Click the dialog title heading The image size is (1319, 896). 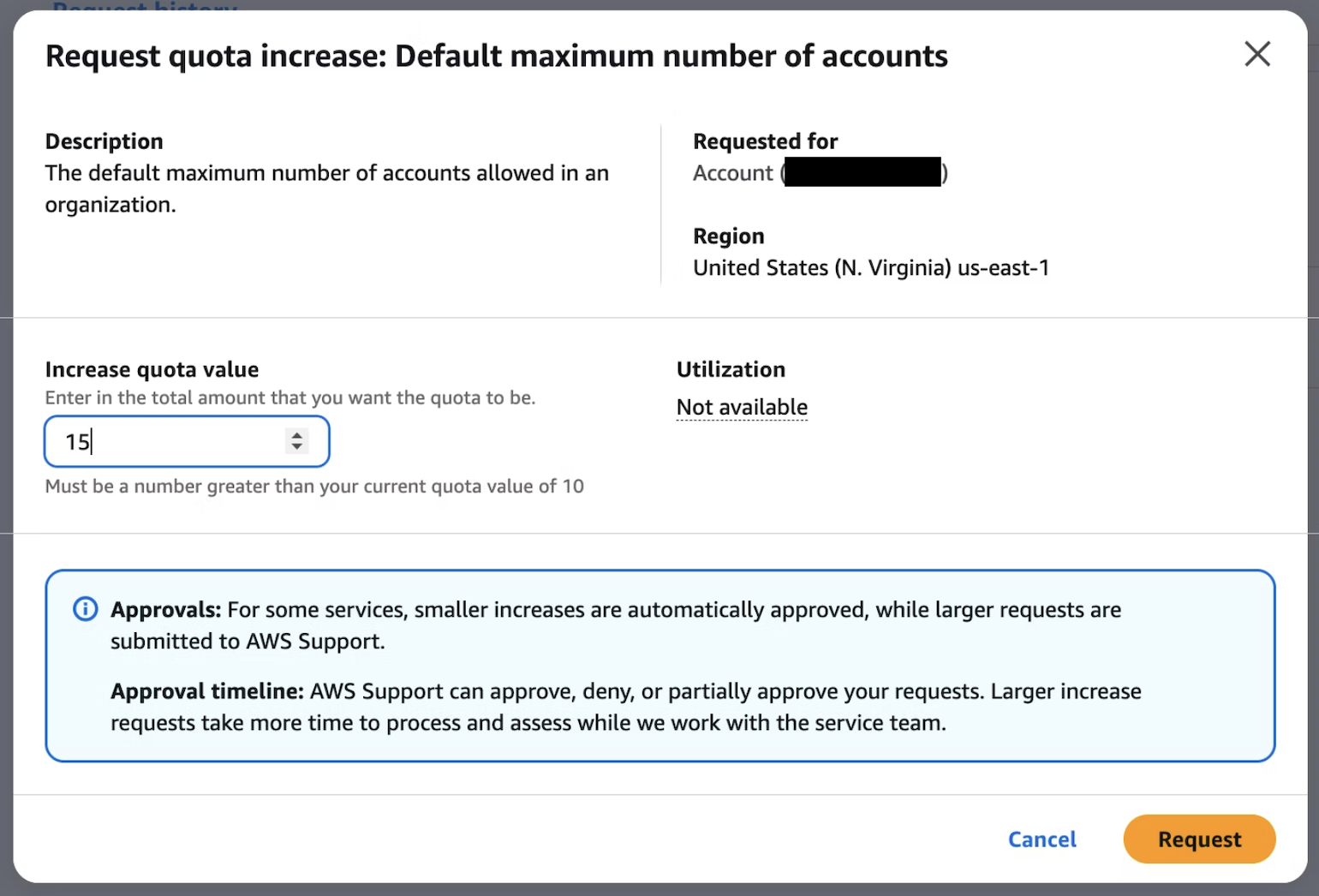[x=496, y=57]
